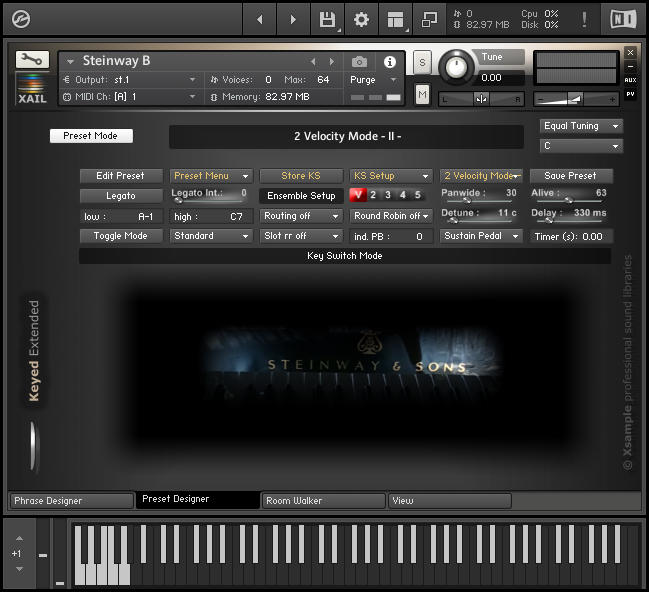Expand the KS Setup dropdown
The width and height of the screenshot is (649, 592).
click(391, 176)
